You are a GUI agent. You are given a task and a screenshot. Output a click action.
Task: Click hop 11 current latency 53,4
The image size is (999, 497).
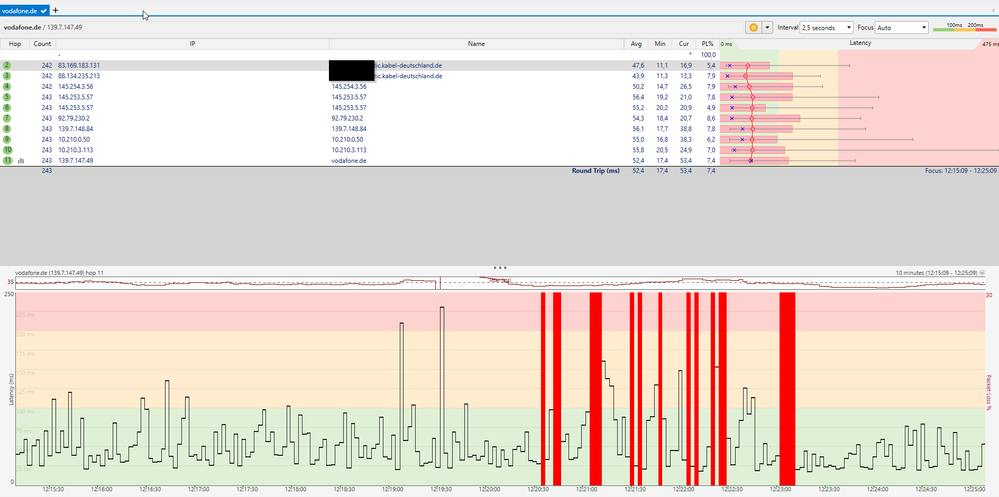pos(684,161)
